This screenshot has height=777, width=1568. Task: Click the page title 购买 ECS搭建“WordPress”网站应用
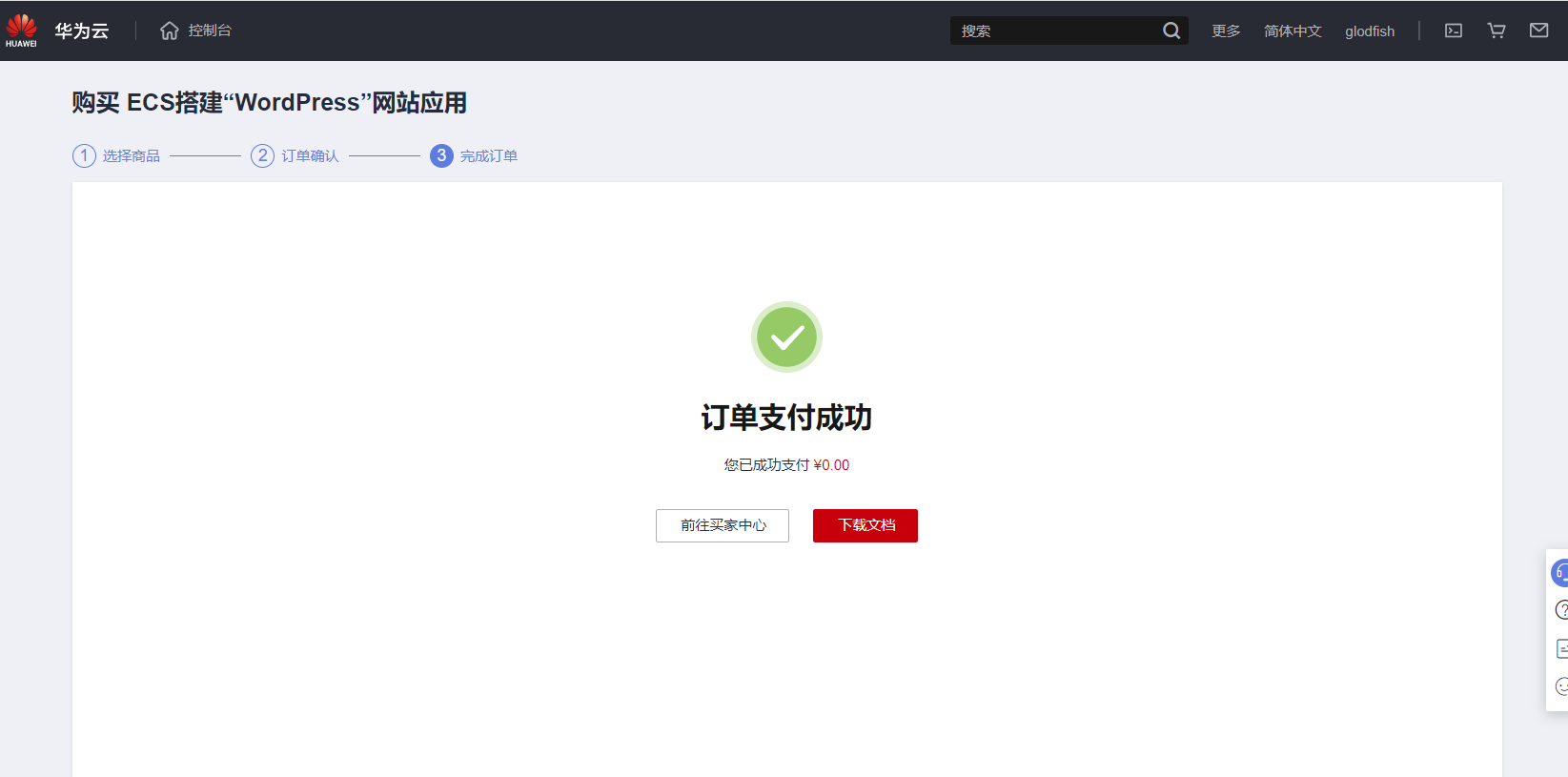[269, 102]
